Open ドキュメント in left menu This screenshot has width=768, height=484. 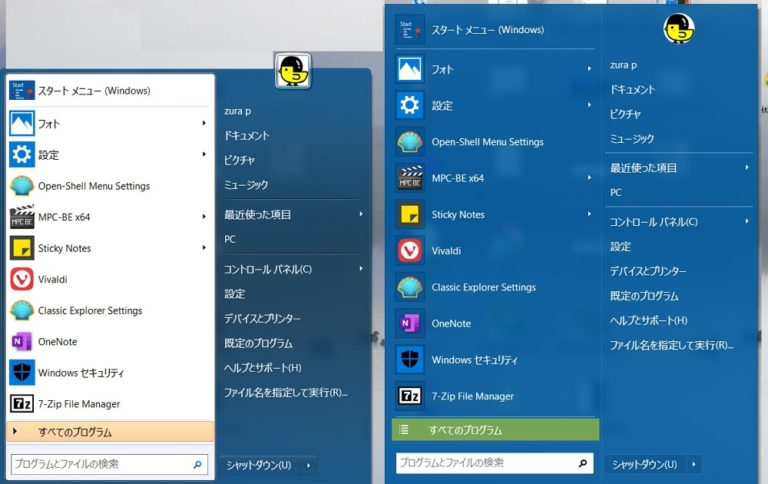(x=247, y=136)
